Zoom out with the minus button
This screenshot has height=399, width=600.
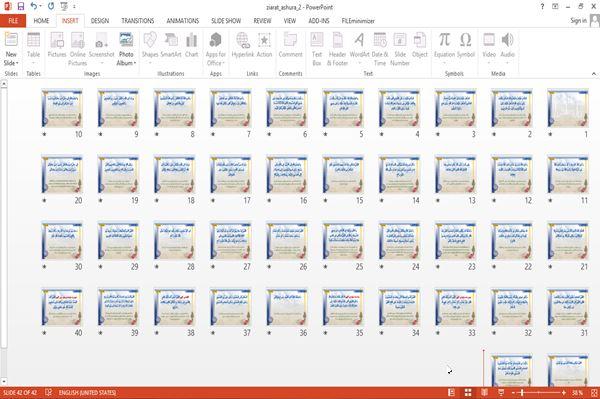click(513, 392)
